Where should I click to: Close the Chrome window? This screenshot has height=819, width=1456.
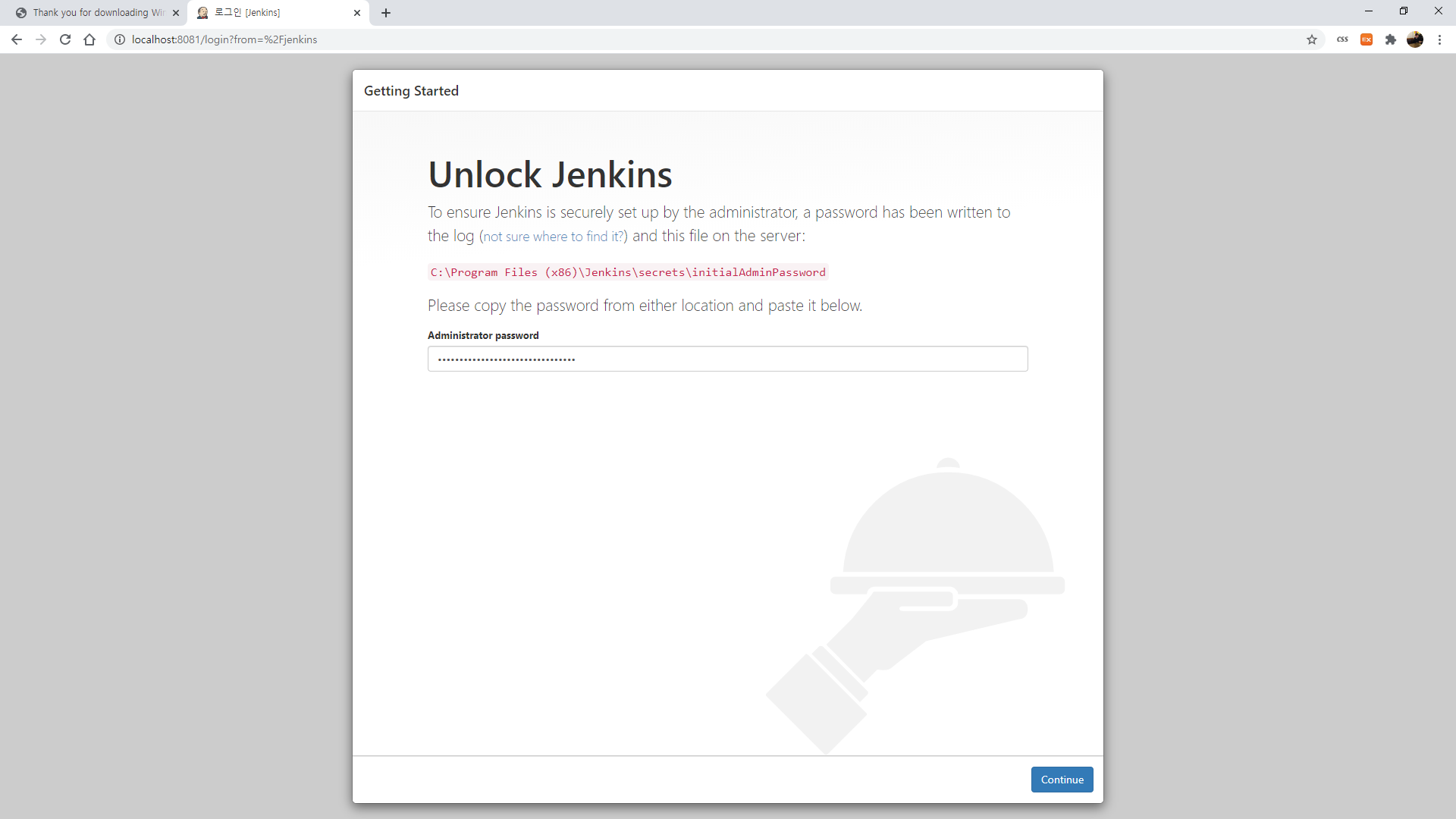(1439, 11)
